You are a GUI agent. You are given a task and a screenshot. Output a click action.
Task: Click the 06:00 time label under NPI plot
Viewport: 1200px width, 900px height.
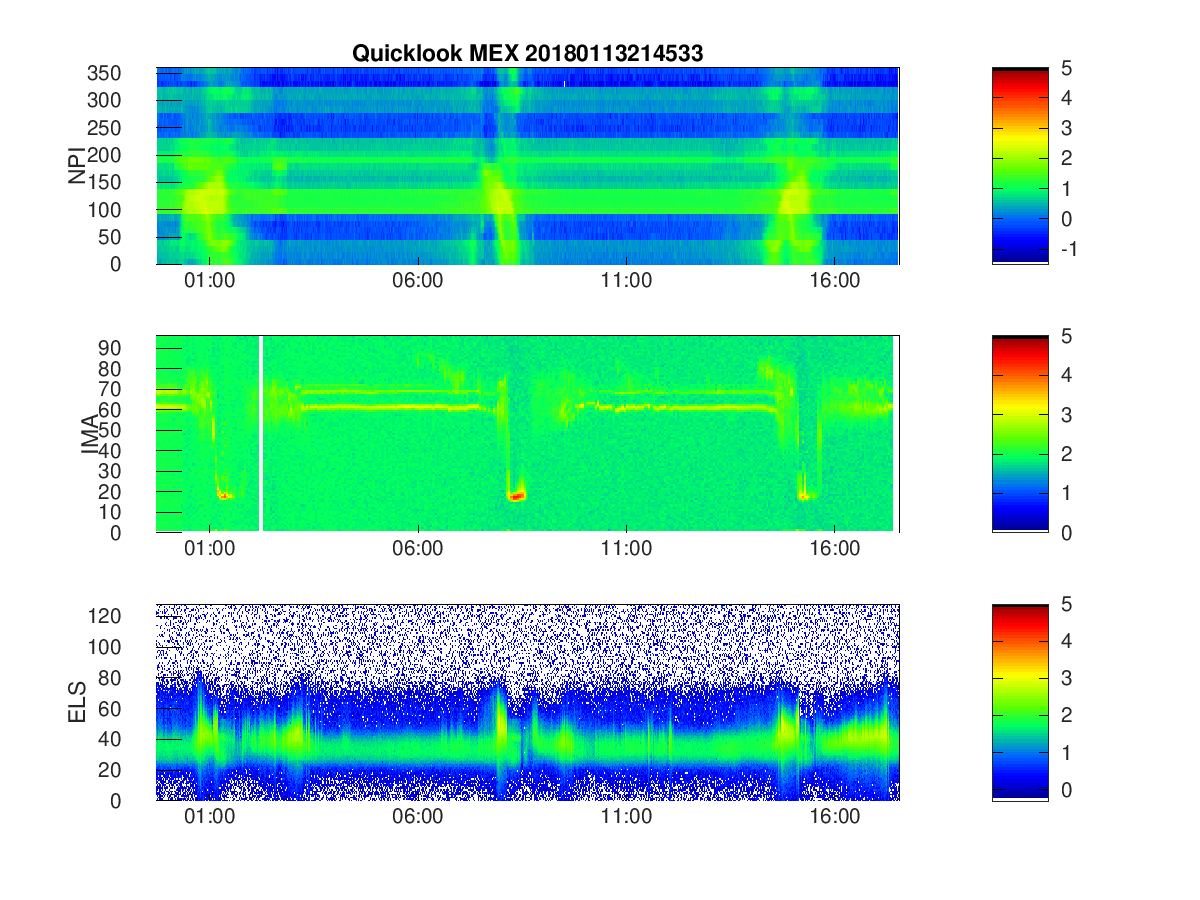tap(418, 281)
